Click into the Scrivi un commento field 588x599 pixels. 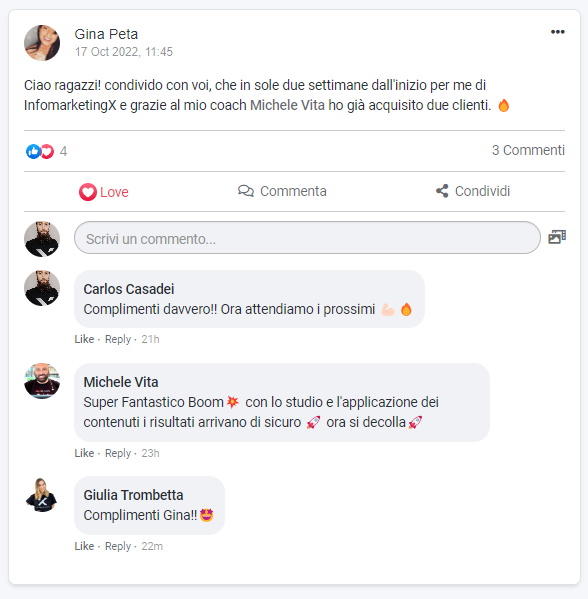point(307,238)
